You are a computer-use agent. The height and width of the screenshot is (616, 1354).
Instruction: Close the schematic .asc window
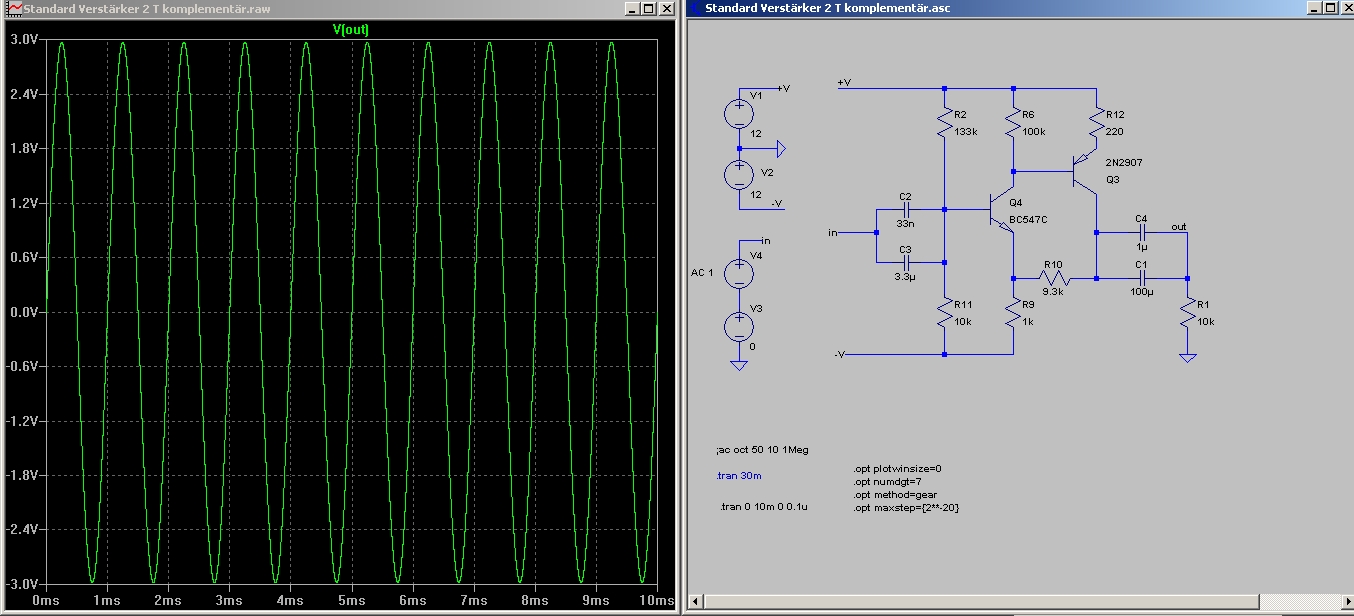[x=1345, y=8]
